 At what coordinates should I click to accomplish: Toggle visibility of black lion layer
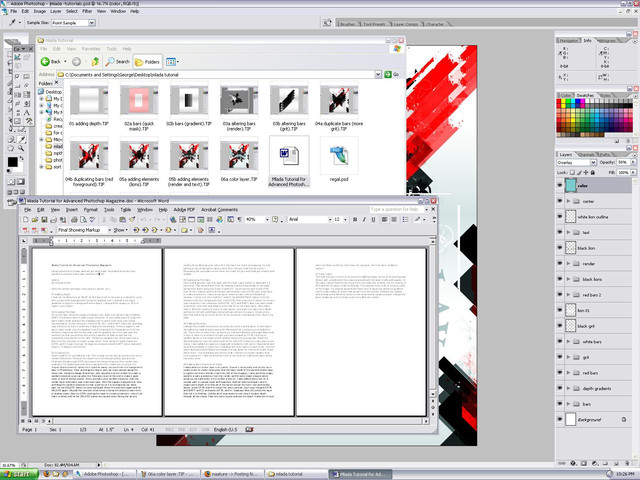[x=560, y=248]
